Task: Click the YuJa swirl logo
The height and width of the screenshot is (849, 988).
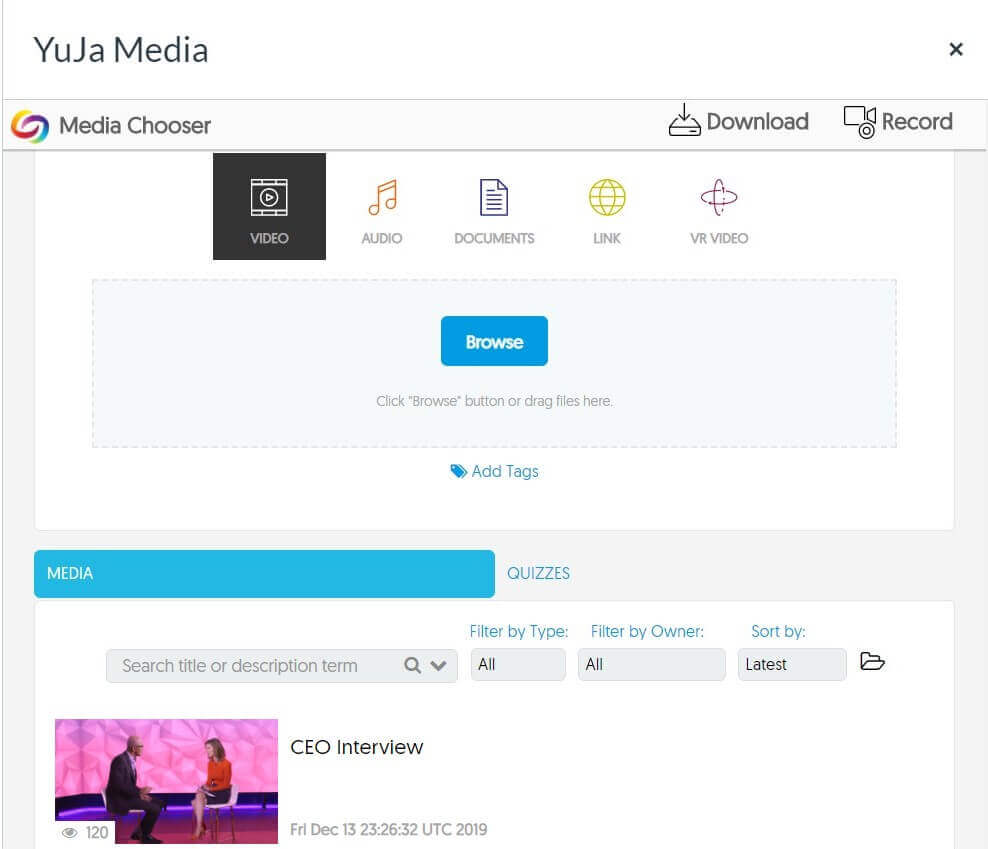Action: click(30, 126)
